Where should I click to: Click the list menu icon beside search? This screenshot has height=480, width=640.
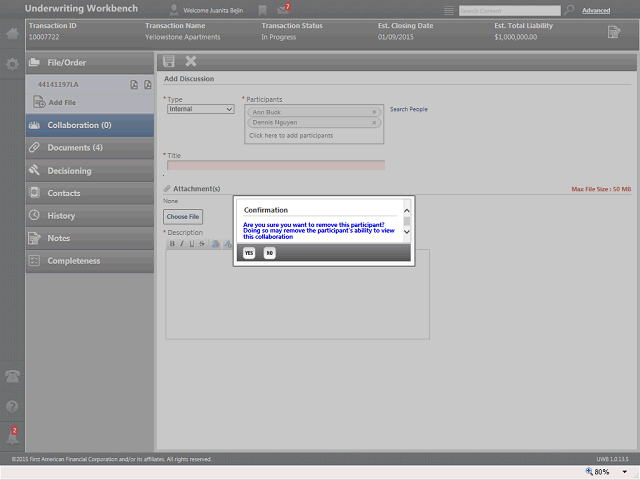pyautogui.click(x=449, y=11)
